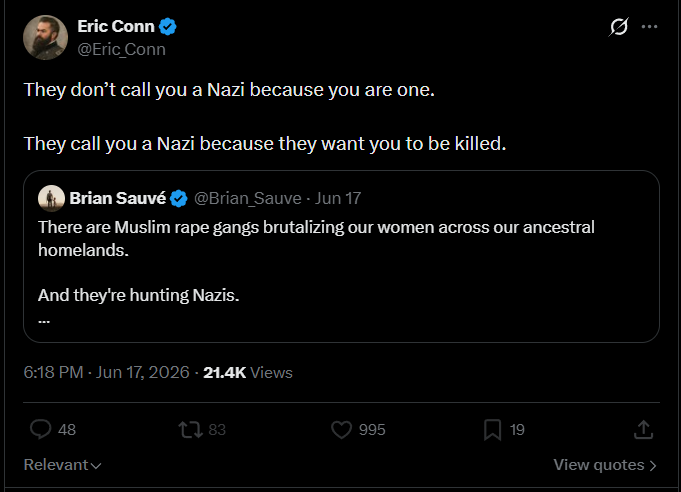681x492 pixels.
Task: Open the @Brian_Sauve handle link
Action: tap(248, 198)
